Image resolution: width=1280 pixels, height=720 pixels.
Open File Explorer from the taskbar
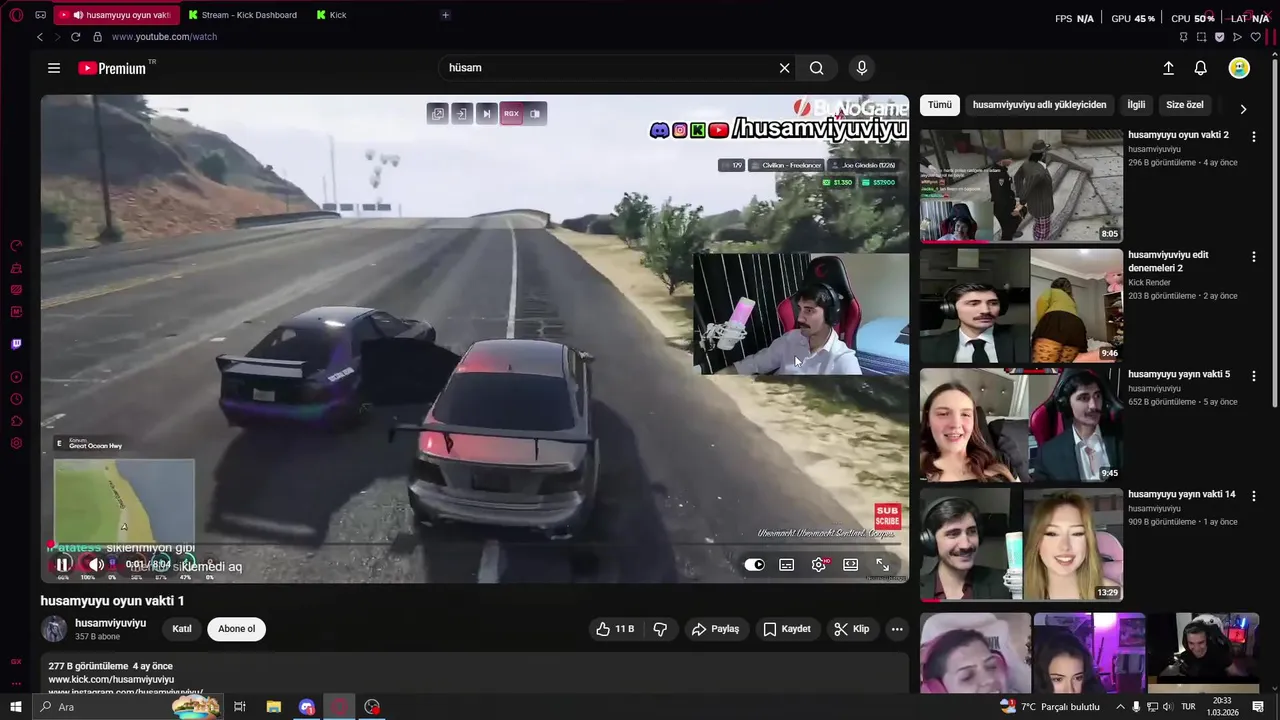pos(273,707)
